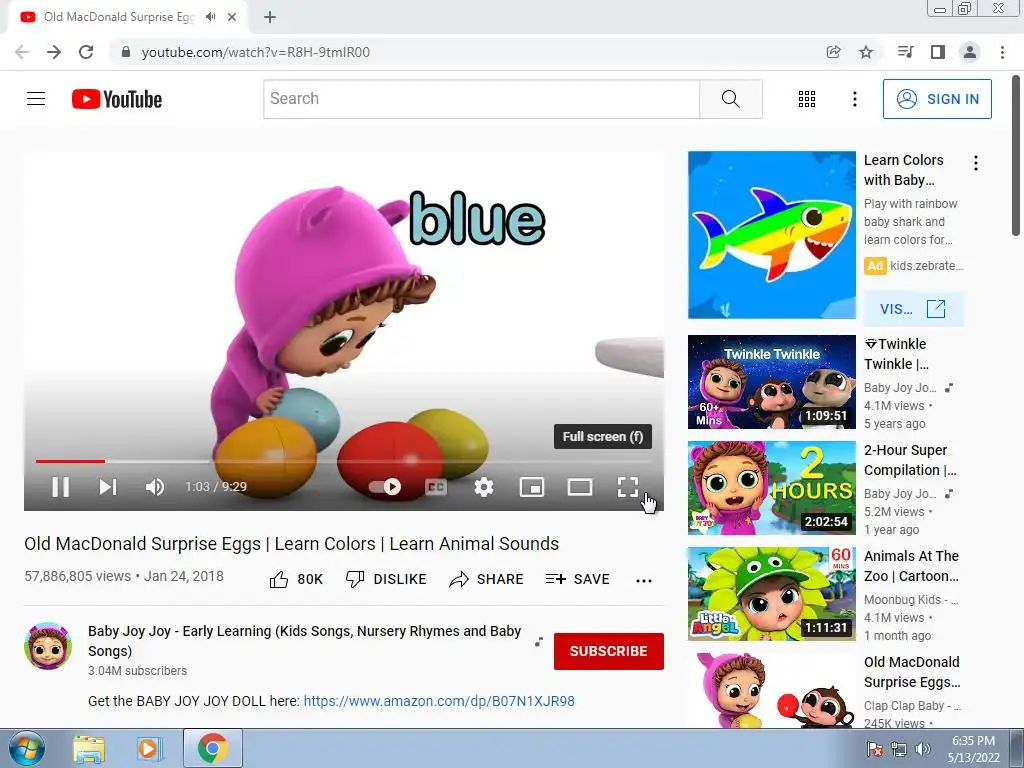Go to YouTube home via logo
Image resolution: width=1024 pixels, height=768 pixels.
pos(117,99)
